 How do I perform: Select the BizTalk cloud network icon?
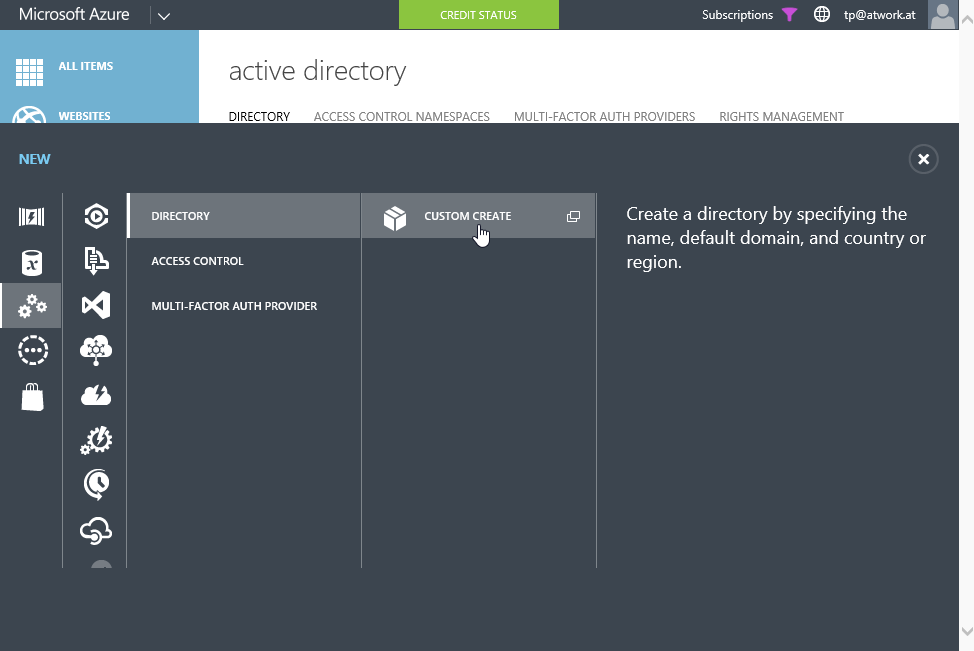coord(96,350)
